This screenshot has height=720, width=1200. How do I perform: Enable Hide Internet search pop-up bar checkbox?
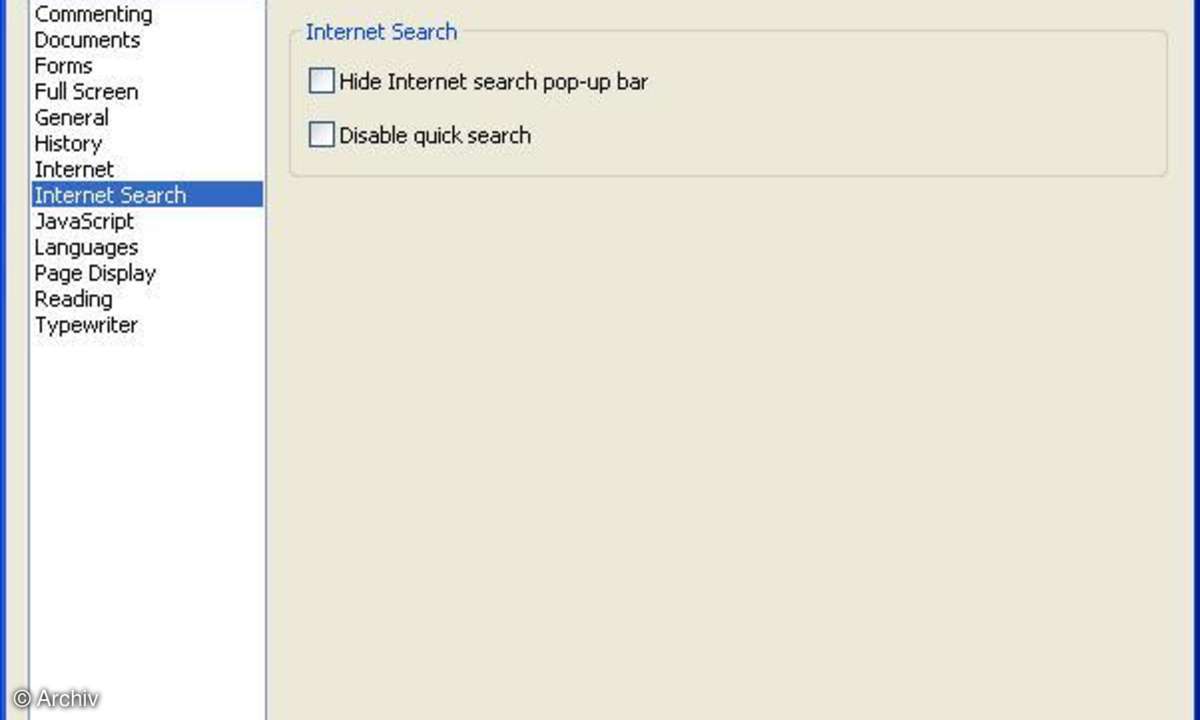(x=321, y=81)
